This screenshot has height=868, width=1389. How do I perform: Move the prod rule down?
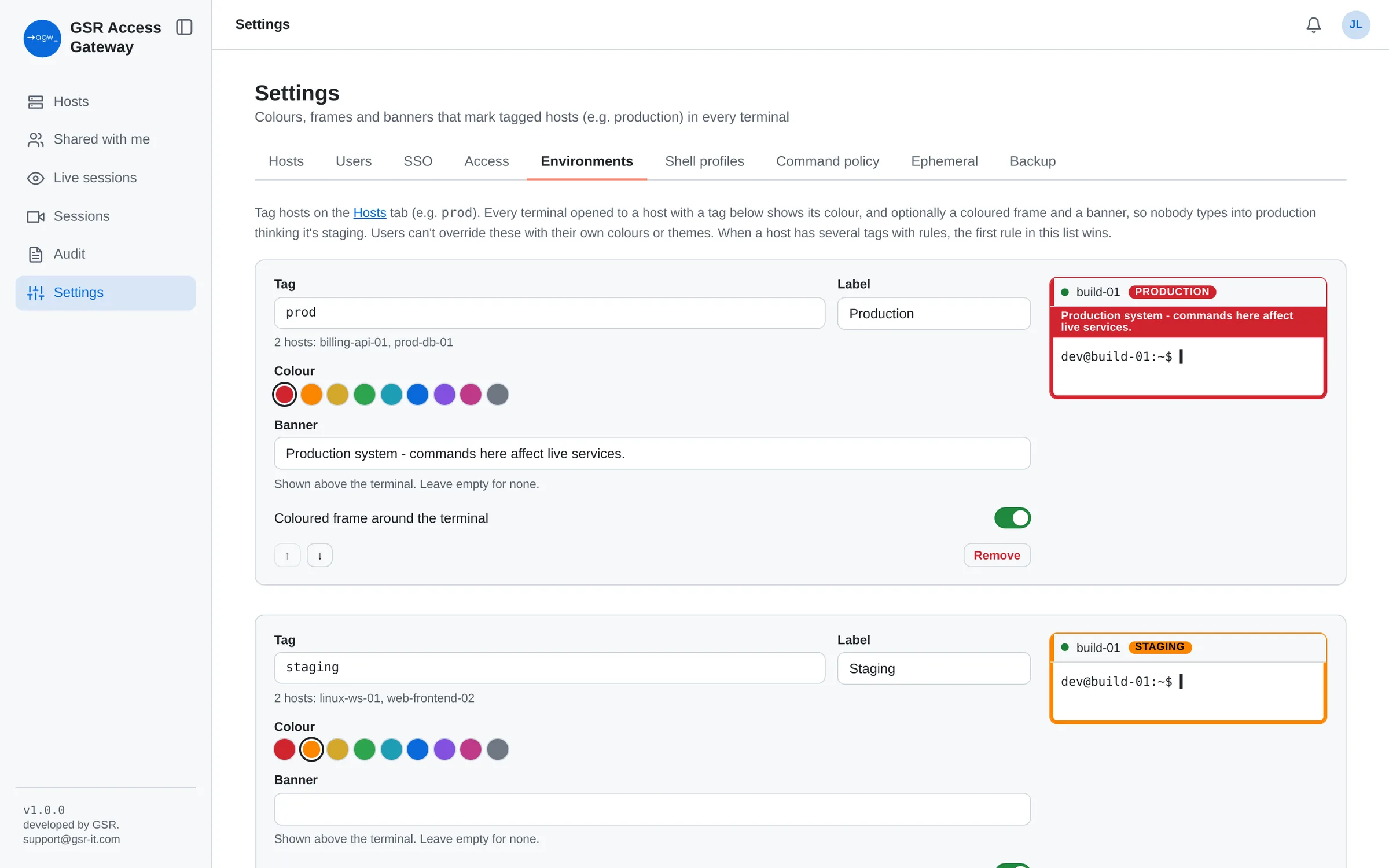[319, 556]
